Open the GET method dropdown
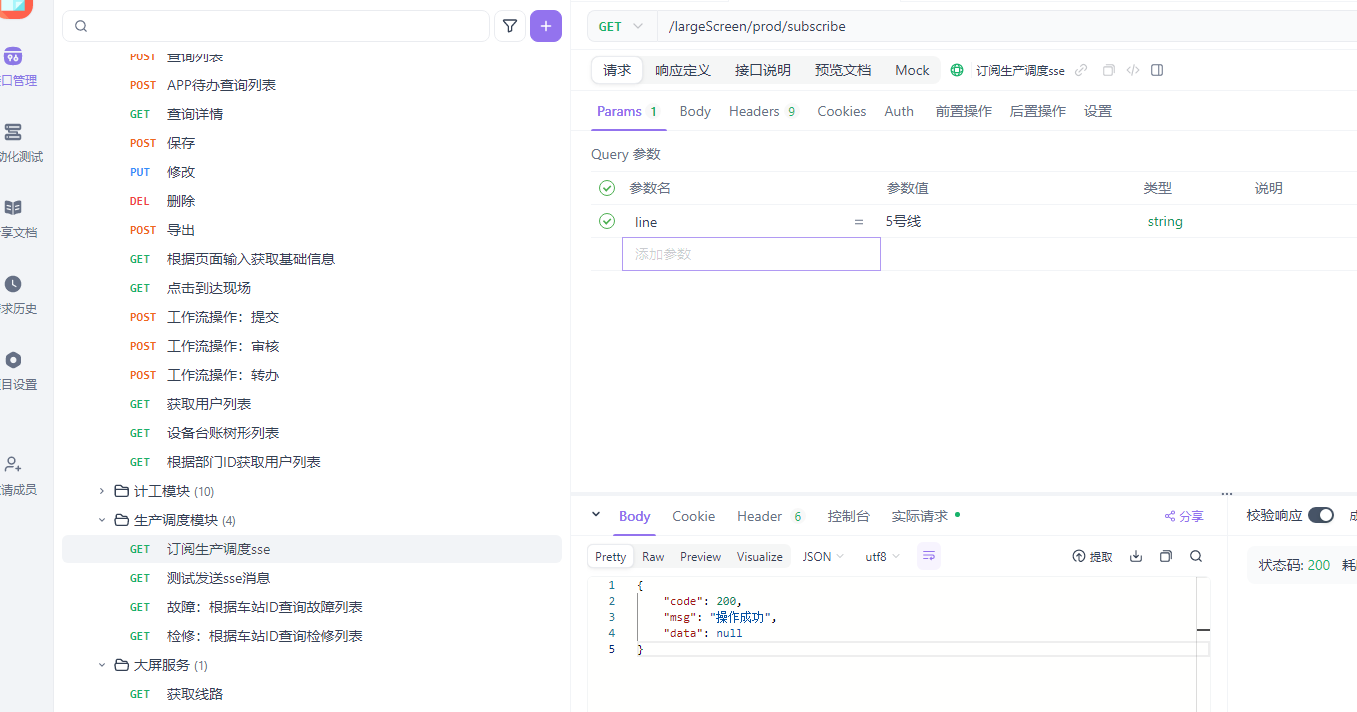This screenshot has height=712, width=1357. coord(621,27)
